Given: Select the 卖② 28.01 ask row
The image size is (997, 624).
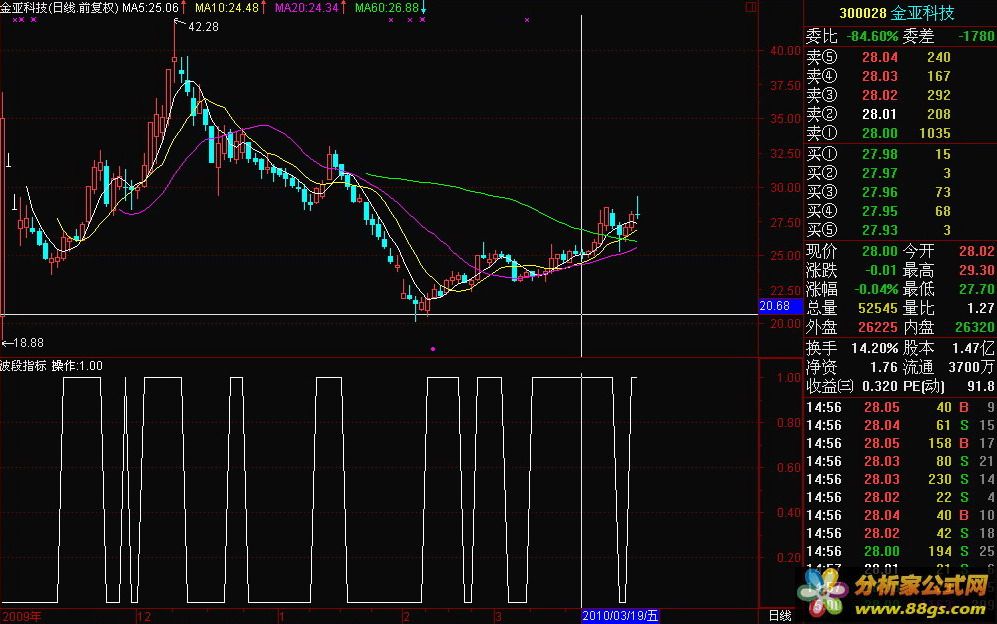Looking at the screenshot, I should tap(900, 114).
